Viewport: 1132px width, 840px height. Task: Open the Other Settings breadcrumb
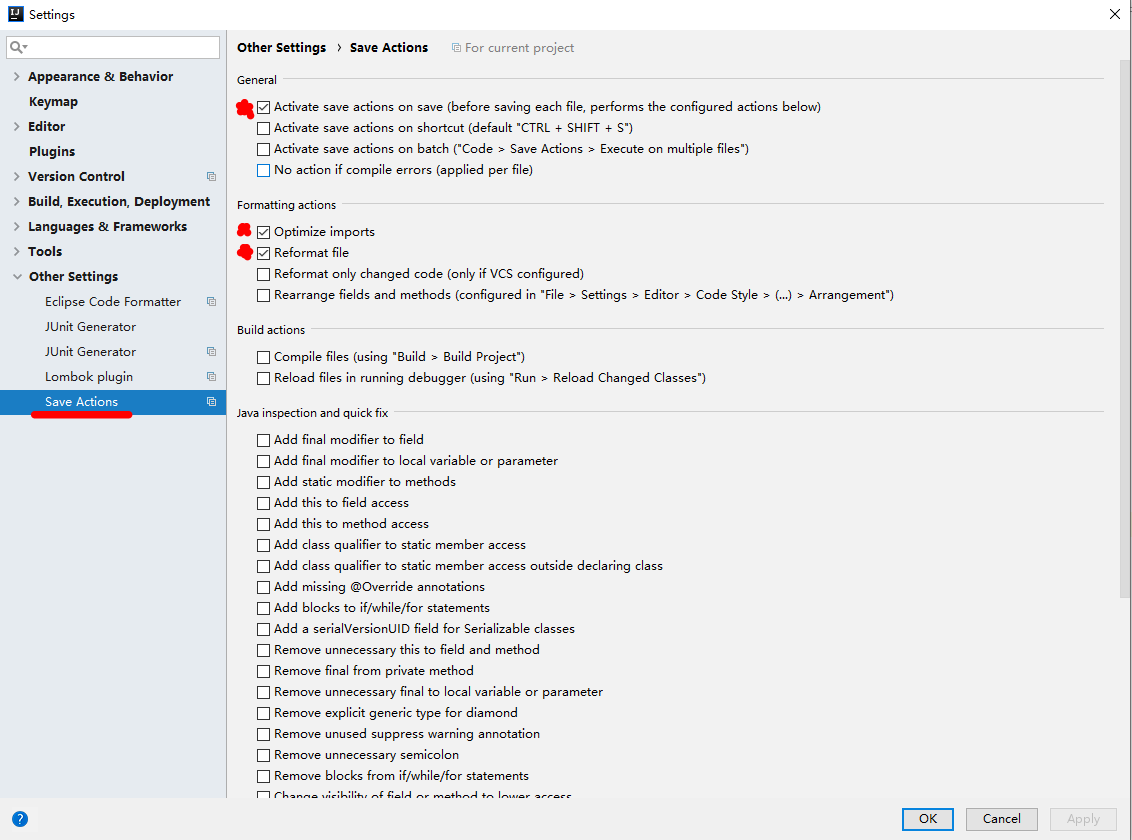pyautogui.click(x=281, y=47)
